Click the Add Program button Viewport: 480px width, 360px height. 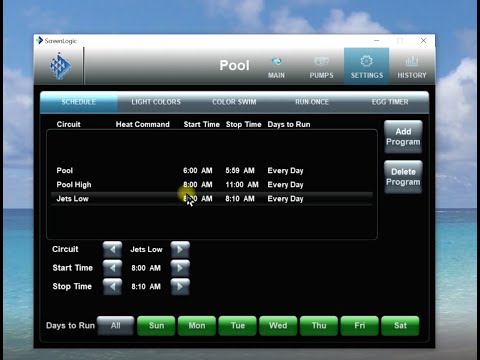point(403,137)
